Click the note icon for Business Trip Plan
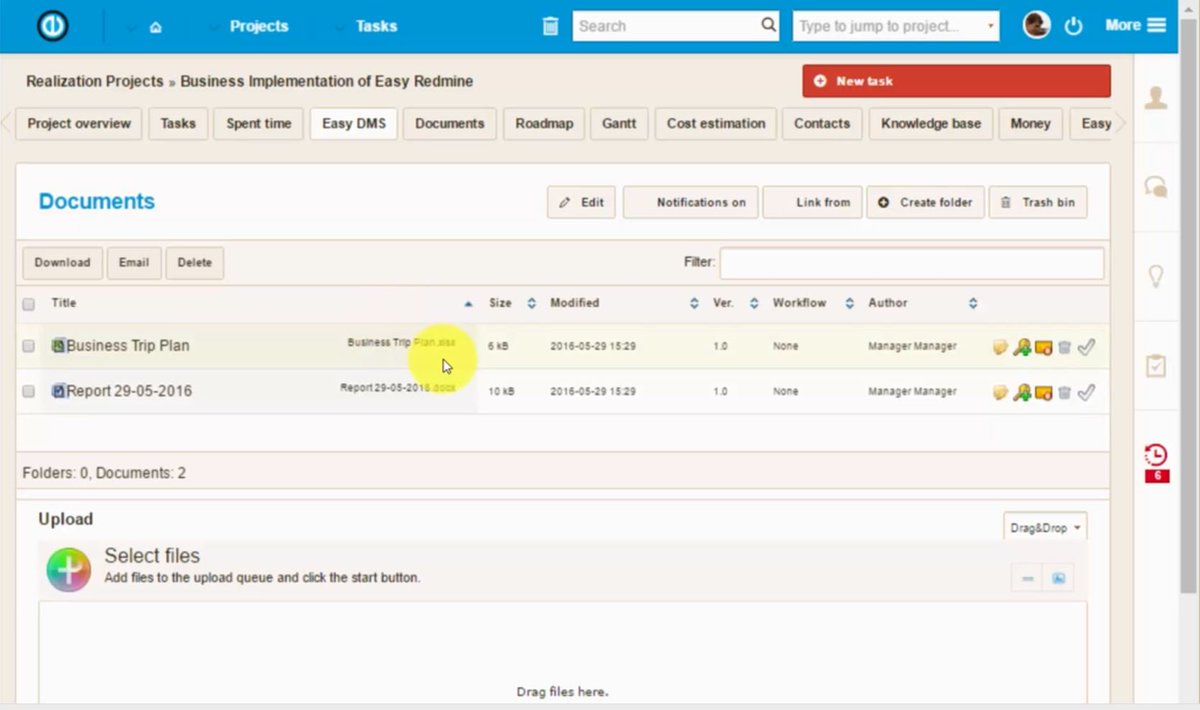This screenshot has width=1200, height=710. click(1000, 347)
